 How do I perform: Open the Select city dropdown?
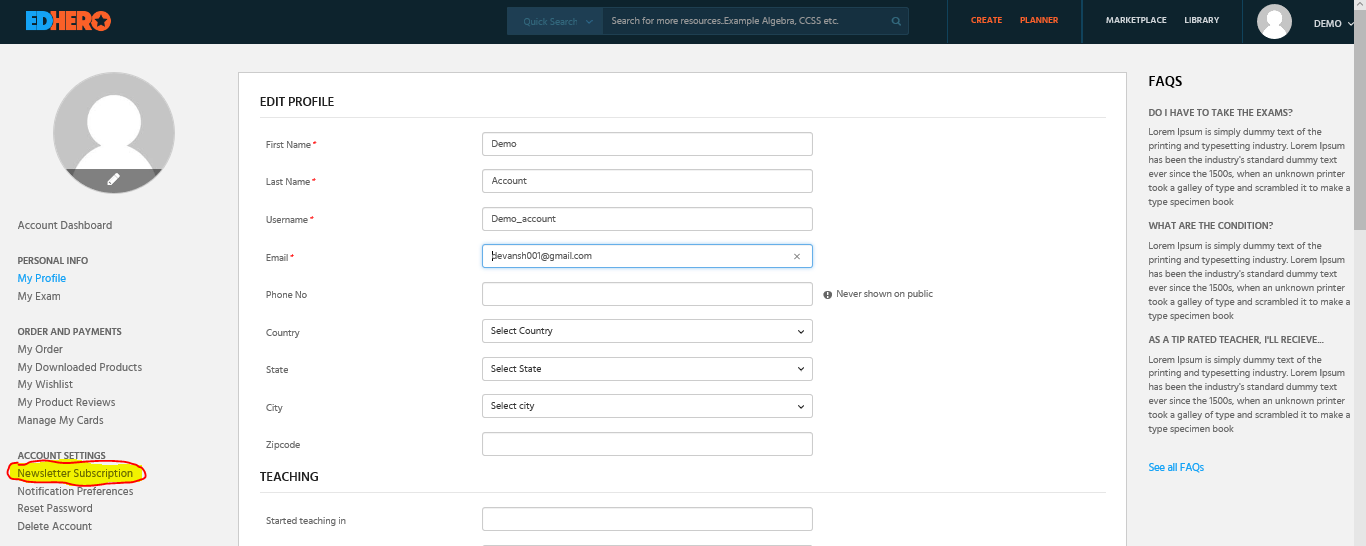[647, 406]
